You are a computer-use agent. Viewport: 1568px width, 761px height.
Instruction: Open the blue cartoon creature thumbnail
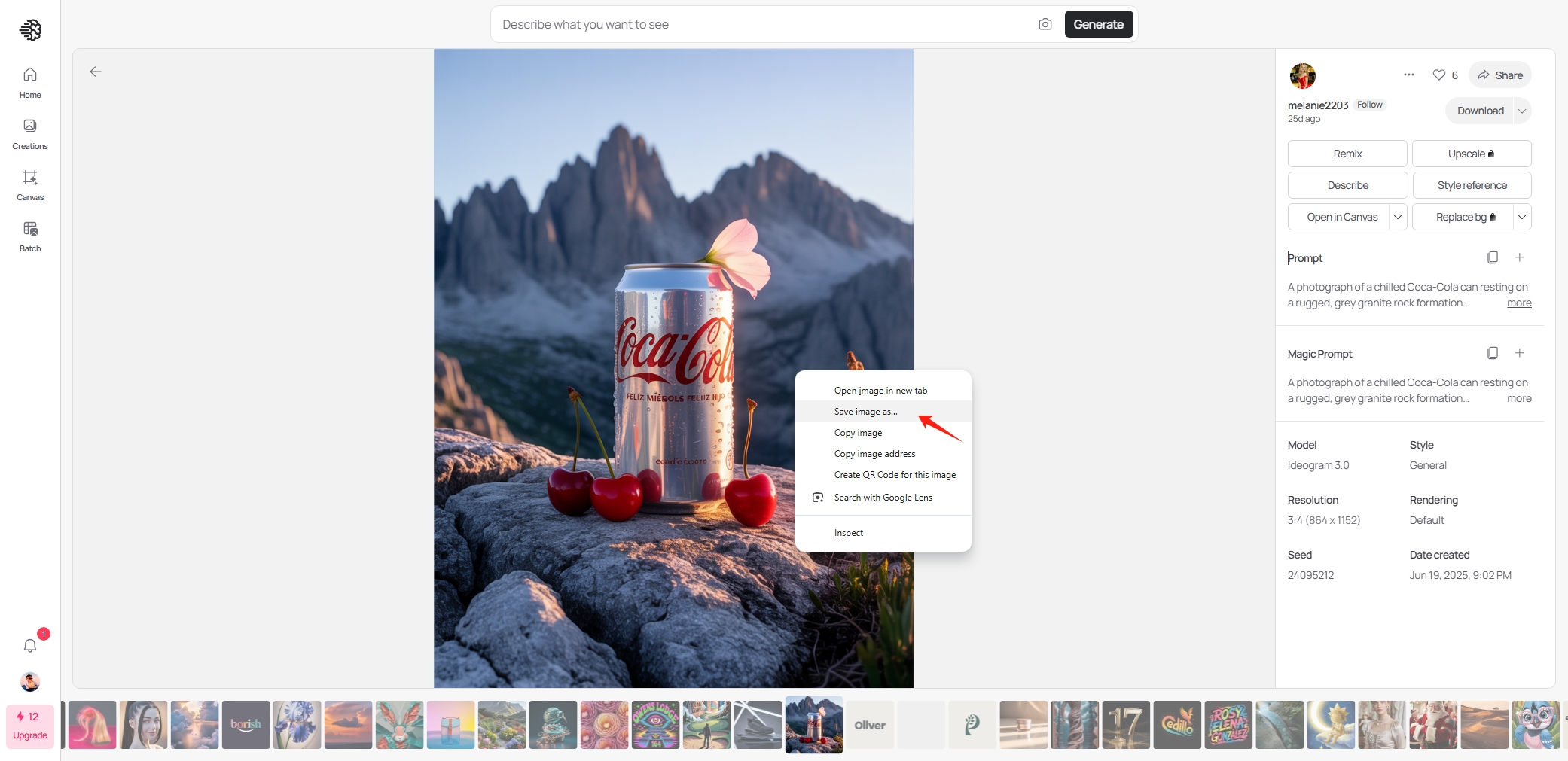tap(1536, 725)
